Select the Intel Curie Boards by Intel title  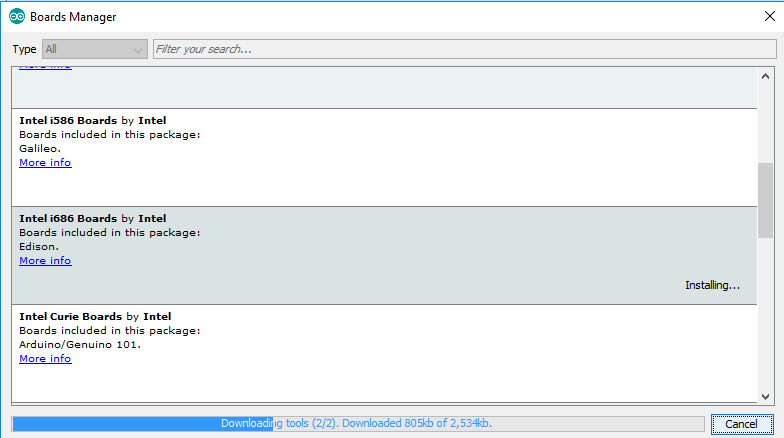(95, 316)
